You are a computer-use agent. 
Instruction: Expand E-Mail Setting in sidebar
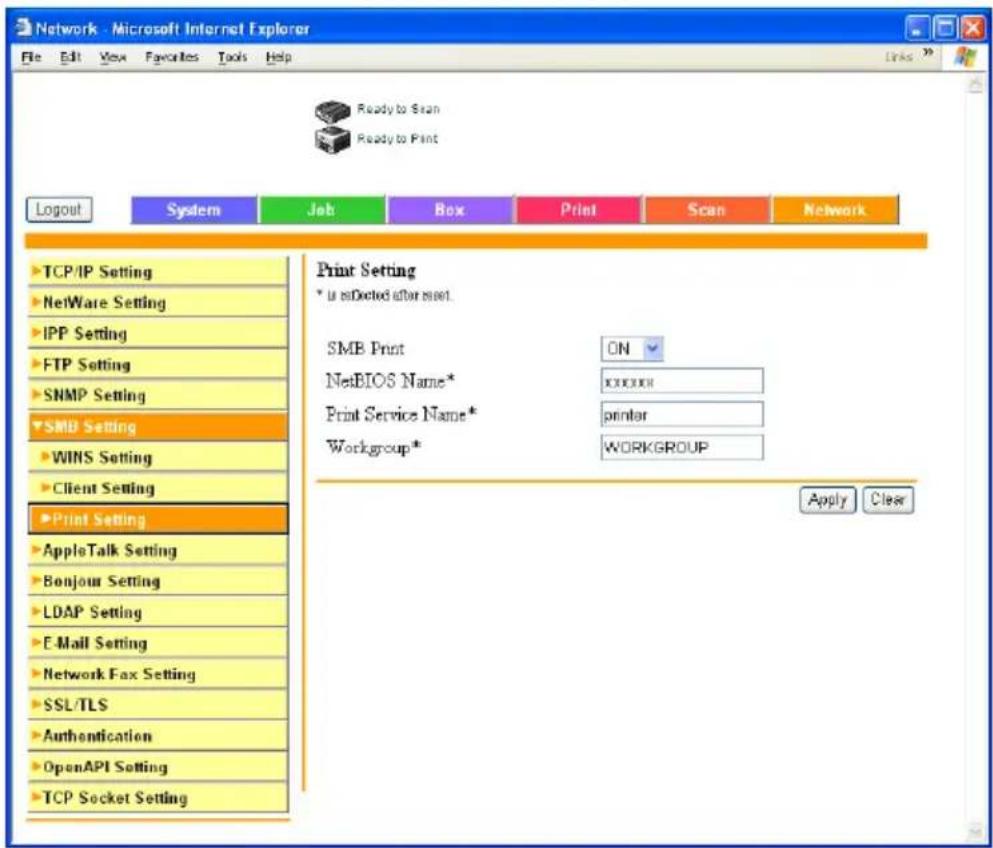pos(158,643)
